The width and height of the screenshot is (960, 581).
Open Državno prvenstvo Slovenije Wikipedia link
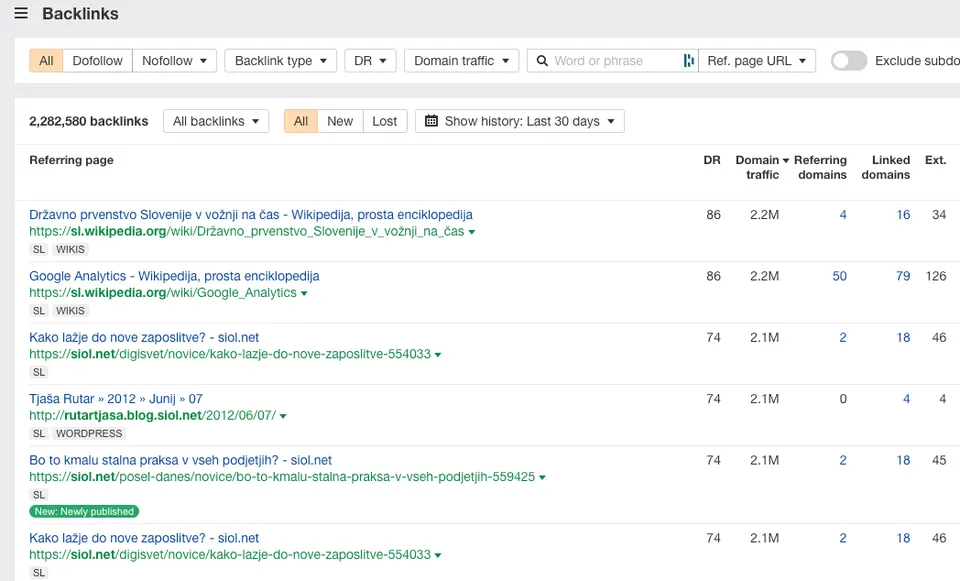251,215
